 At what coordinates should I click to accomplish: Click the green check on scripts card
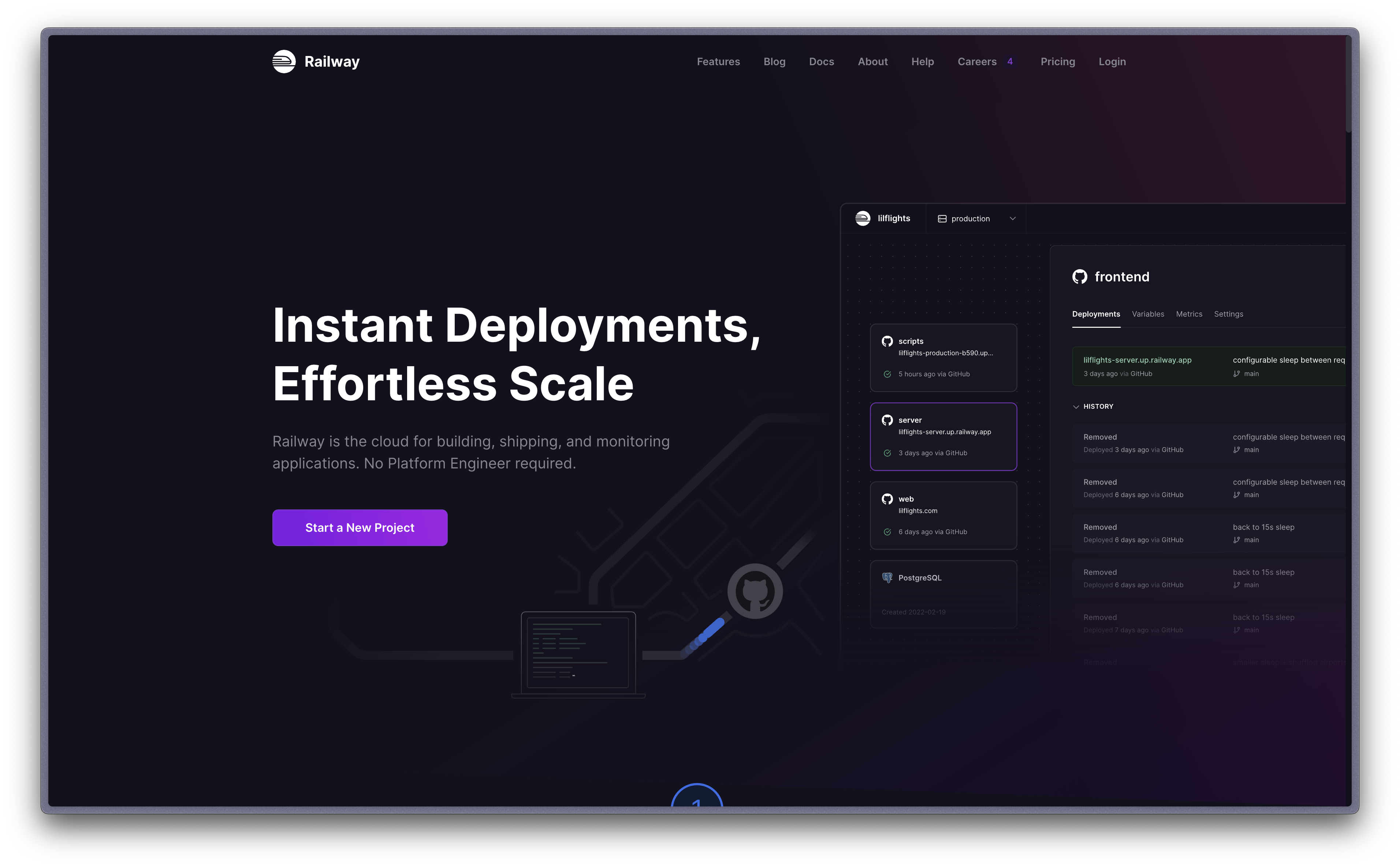[x=887, y=374]
